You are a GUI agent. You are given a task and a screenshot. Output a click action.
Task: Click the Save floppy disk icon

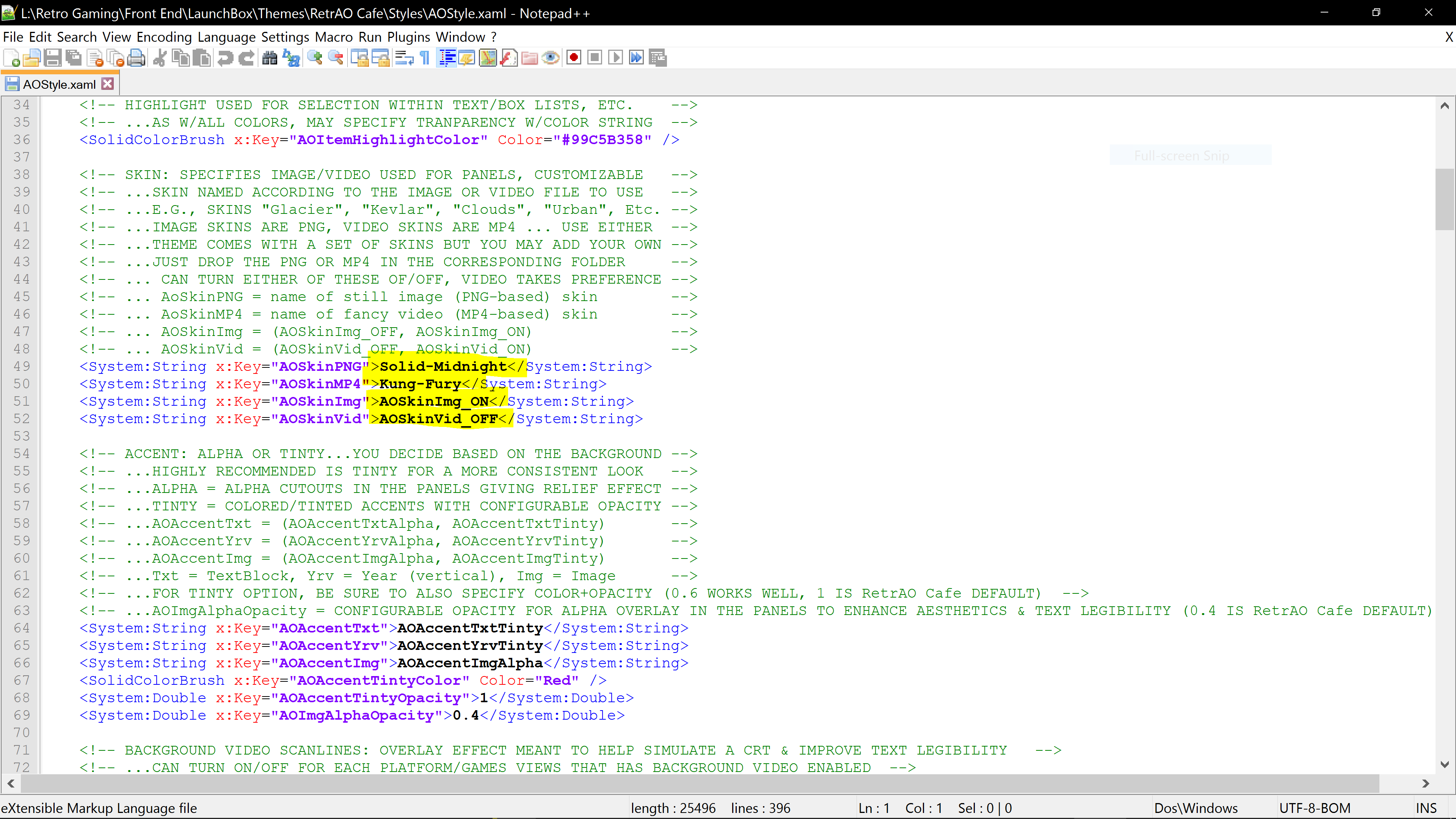(53, 58)
